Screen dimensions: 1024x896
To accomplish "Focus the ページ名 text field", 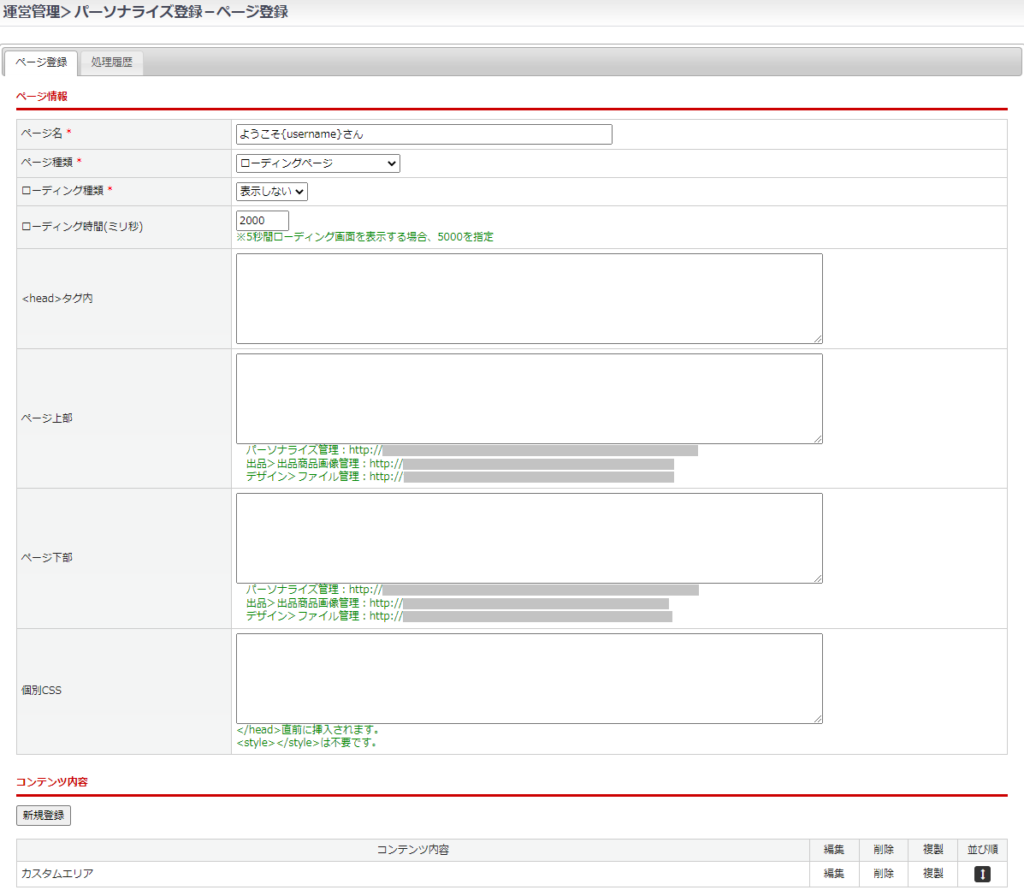I will 423,134.
